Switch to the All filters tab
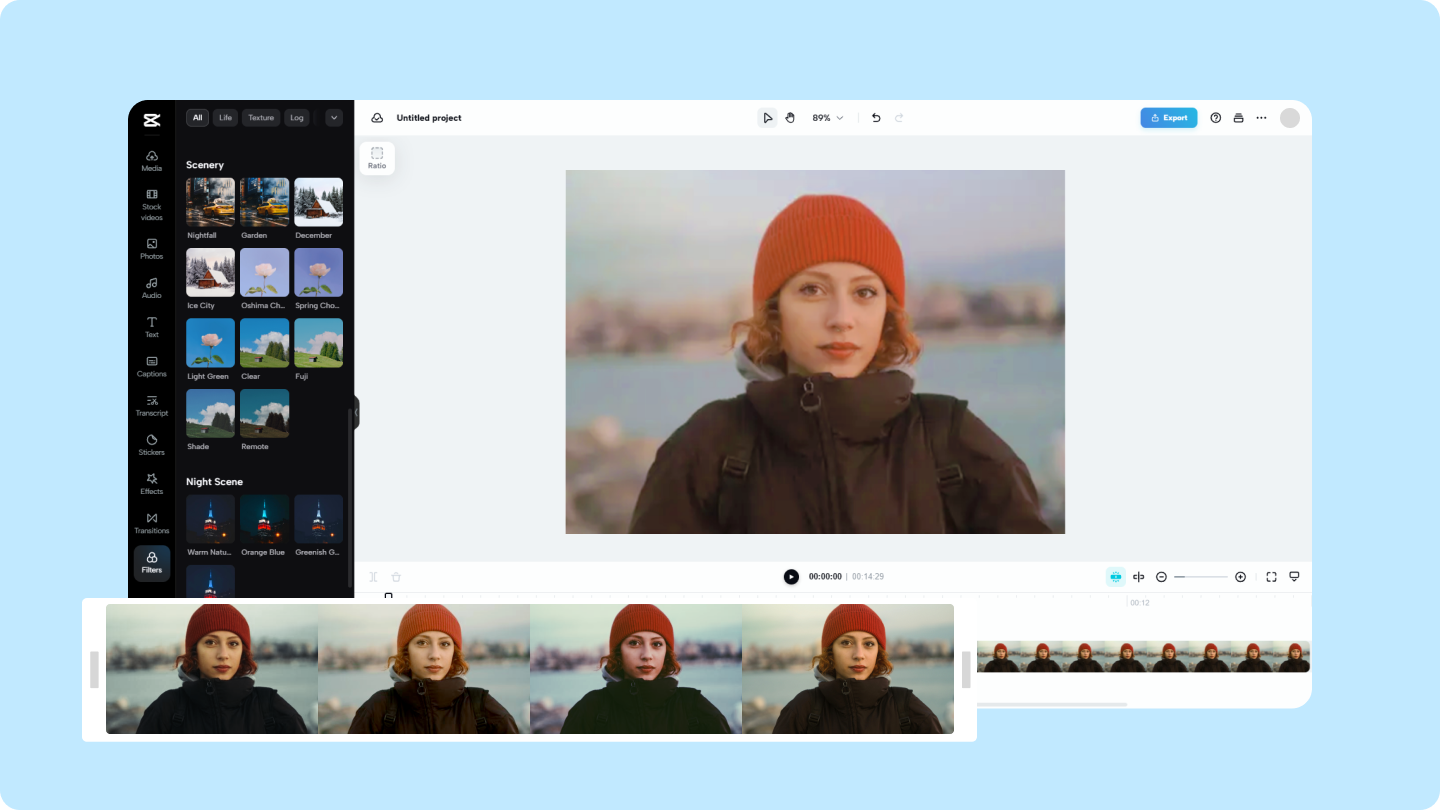Image resolution: width=1440 pixels, height=810 pixels. click(198, 118)
